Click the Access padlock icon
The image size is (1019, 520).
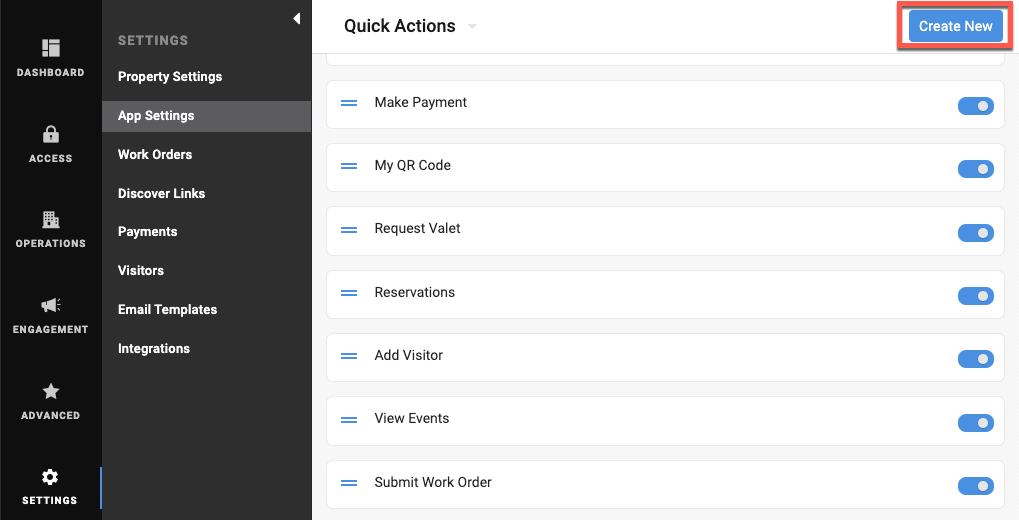click(x=51, y=134)
